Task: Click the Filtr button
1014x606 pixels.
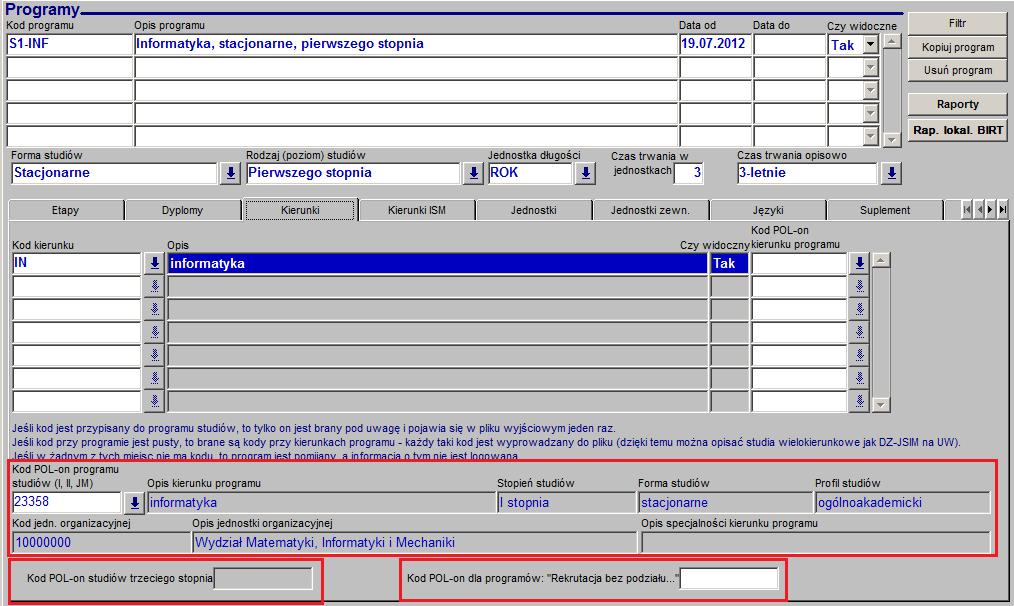Action: (957, 24)
